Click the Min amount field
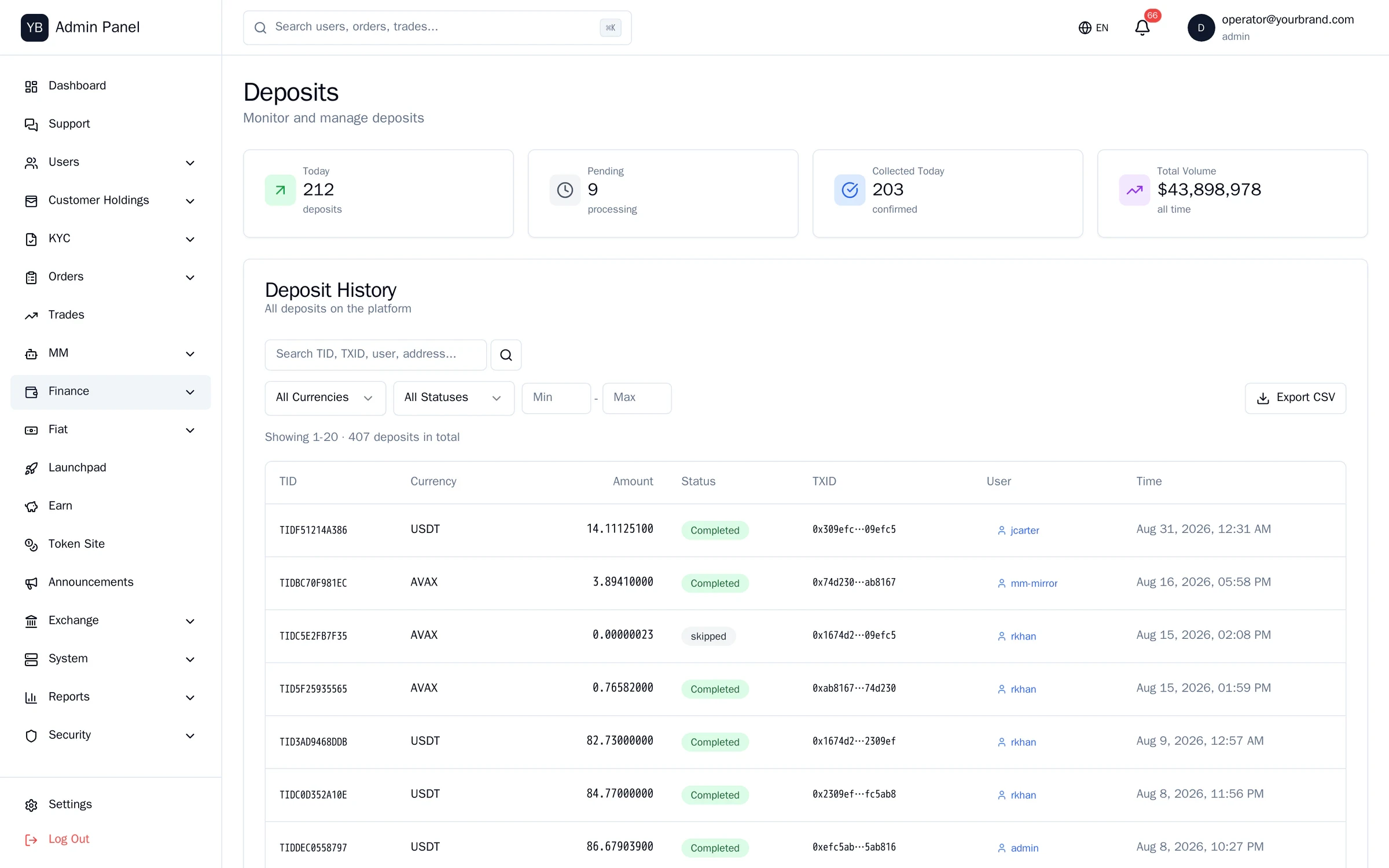The width and height of the screenshot is (1389, 868). pyautogui.click(x=556, y=398)
